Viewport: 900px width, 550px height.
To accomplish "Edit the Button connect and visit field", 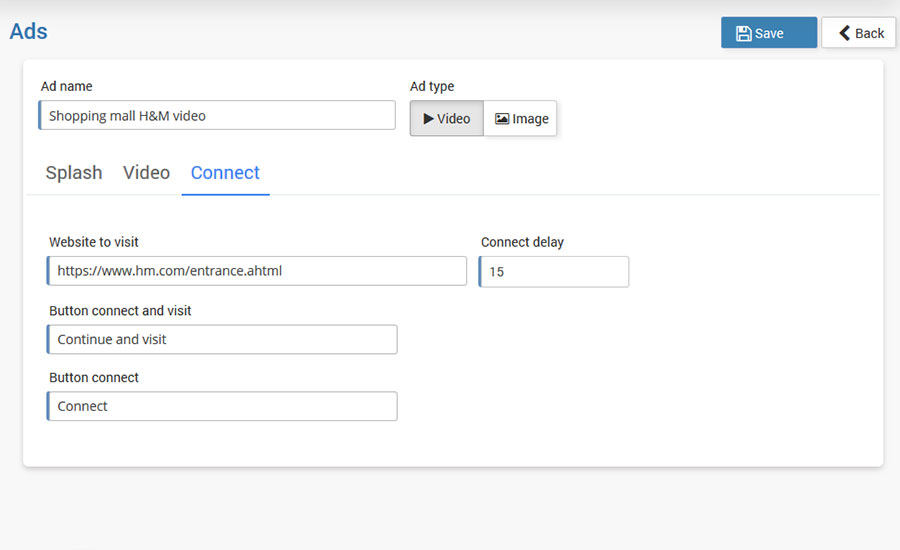I will 222,339.
